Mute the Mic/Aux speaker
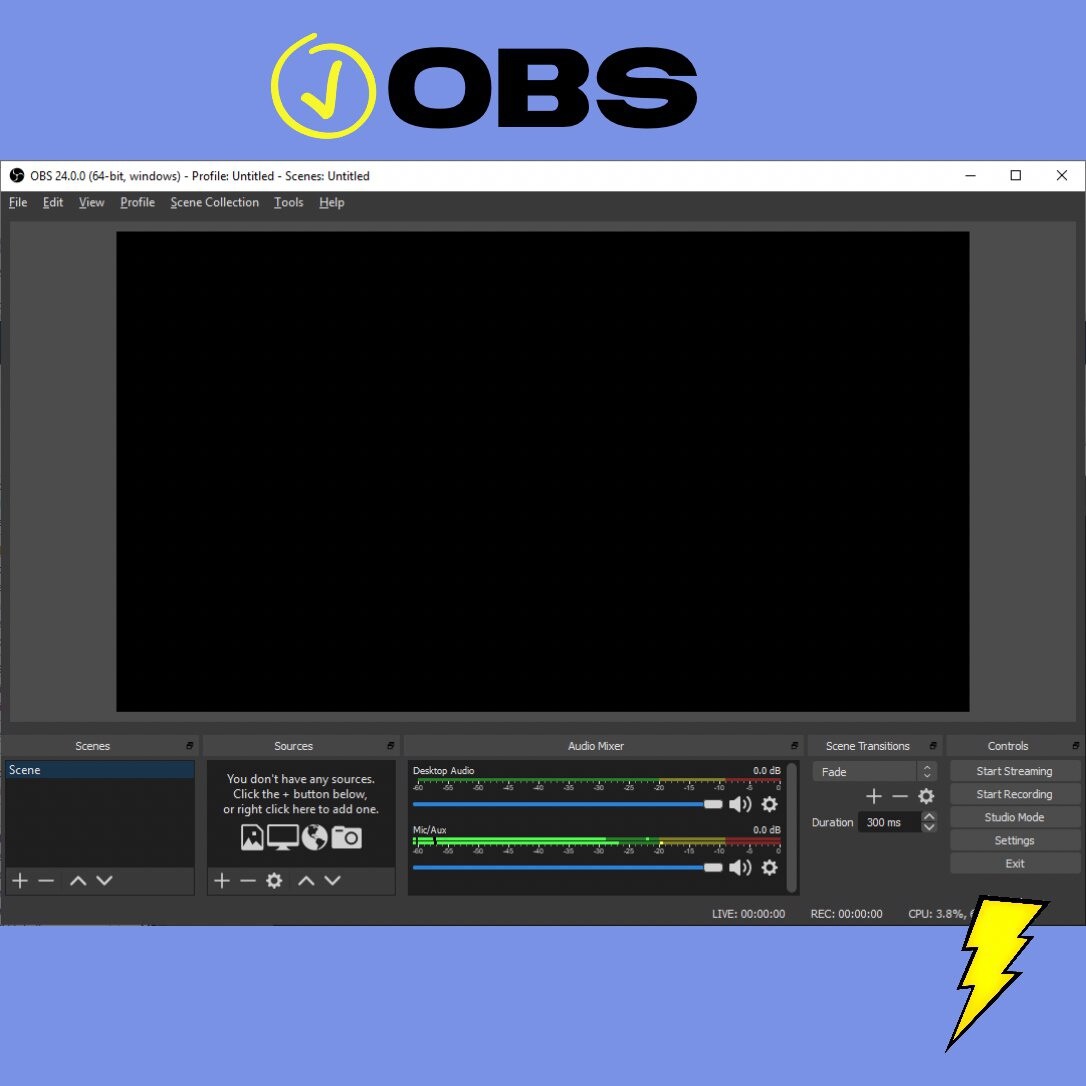The width and height of the screenshot is (1086, 1086). (740, 867)
